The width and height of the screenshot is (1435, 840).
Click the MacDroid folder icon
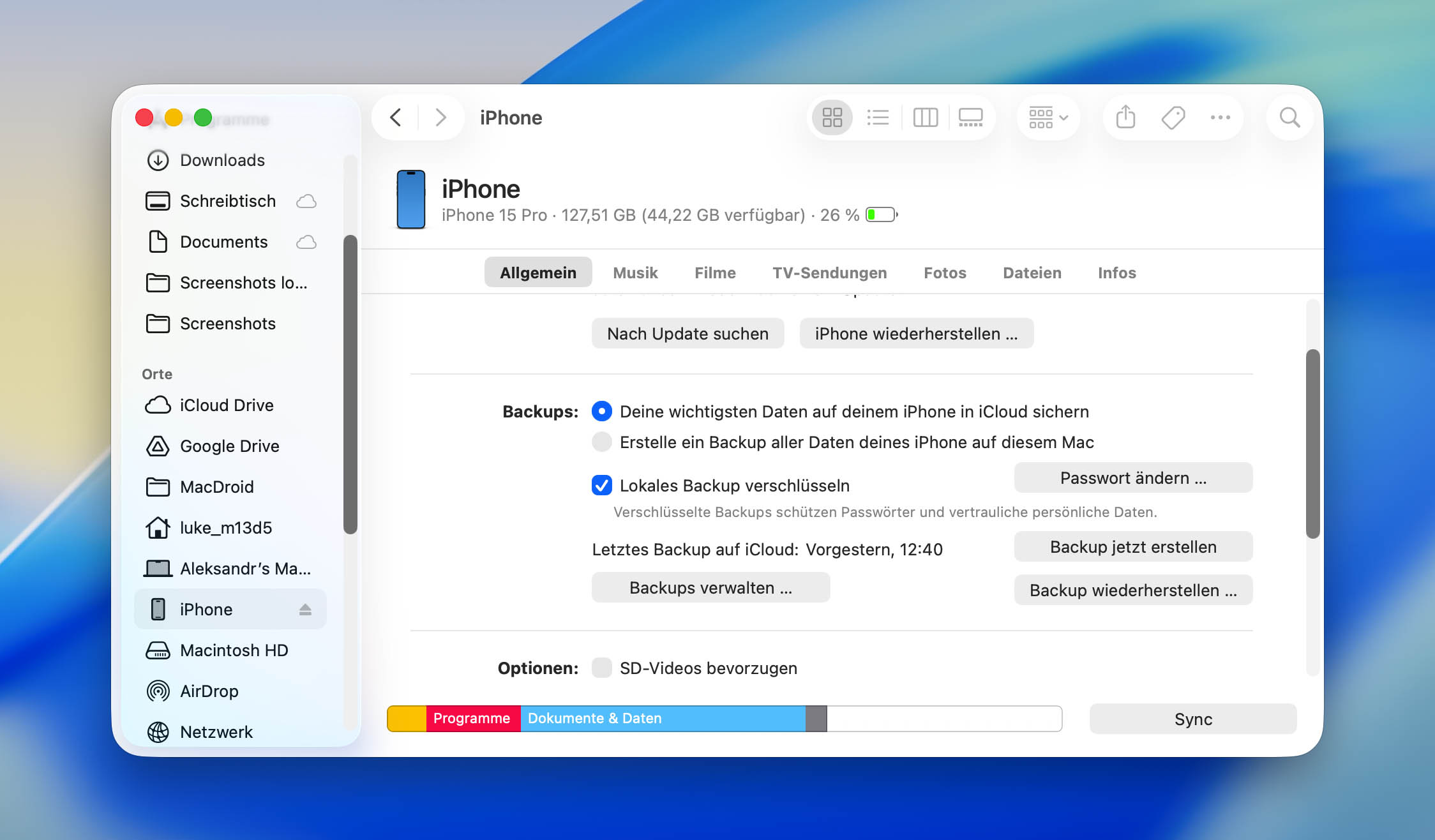(x=158, y=487)
